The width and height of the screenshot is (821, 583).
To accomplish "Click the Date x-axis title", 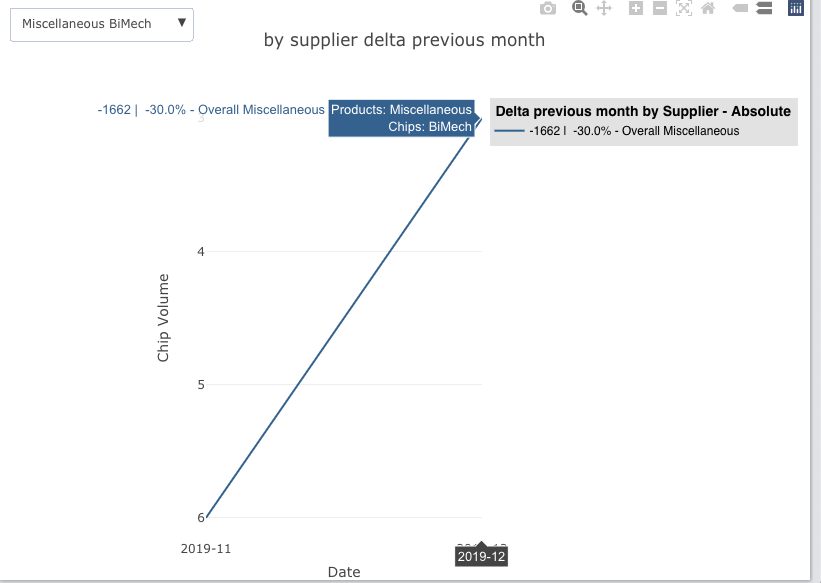I will click(x=343, y=572).
